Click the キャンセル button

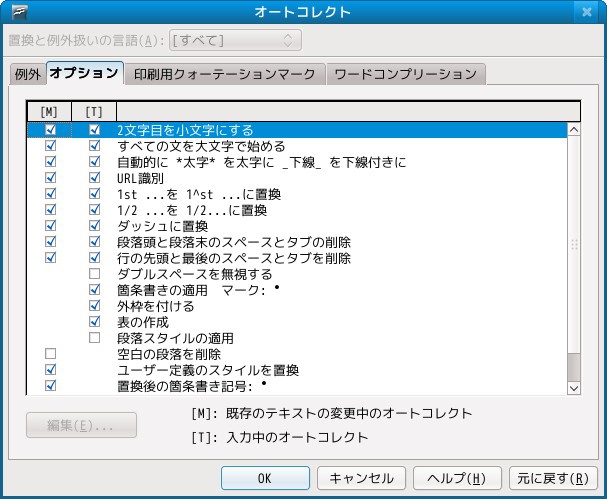pyautogui.click(x=361, y=478)
